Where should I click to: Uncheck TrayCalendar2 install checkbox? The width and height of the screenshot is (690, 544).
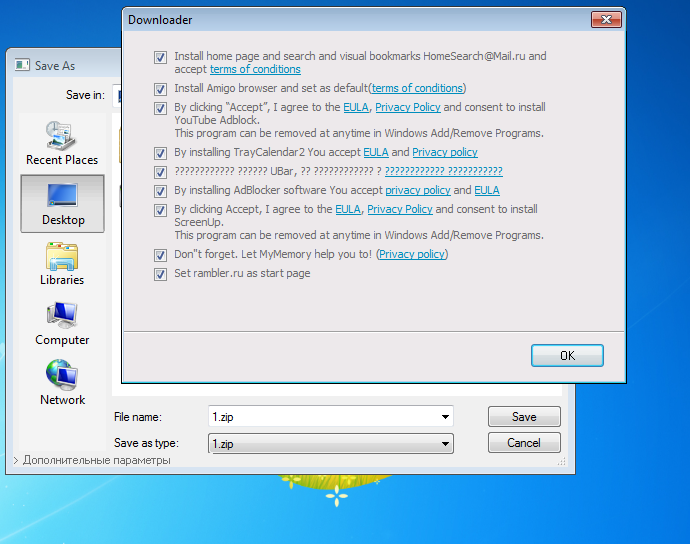tap(160, 153)
